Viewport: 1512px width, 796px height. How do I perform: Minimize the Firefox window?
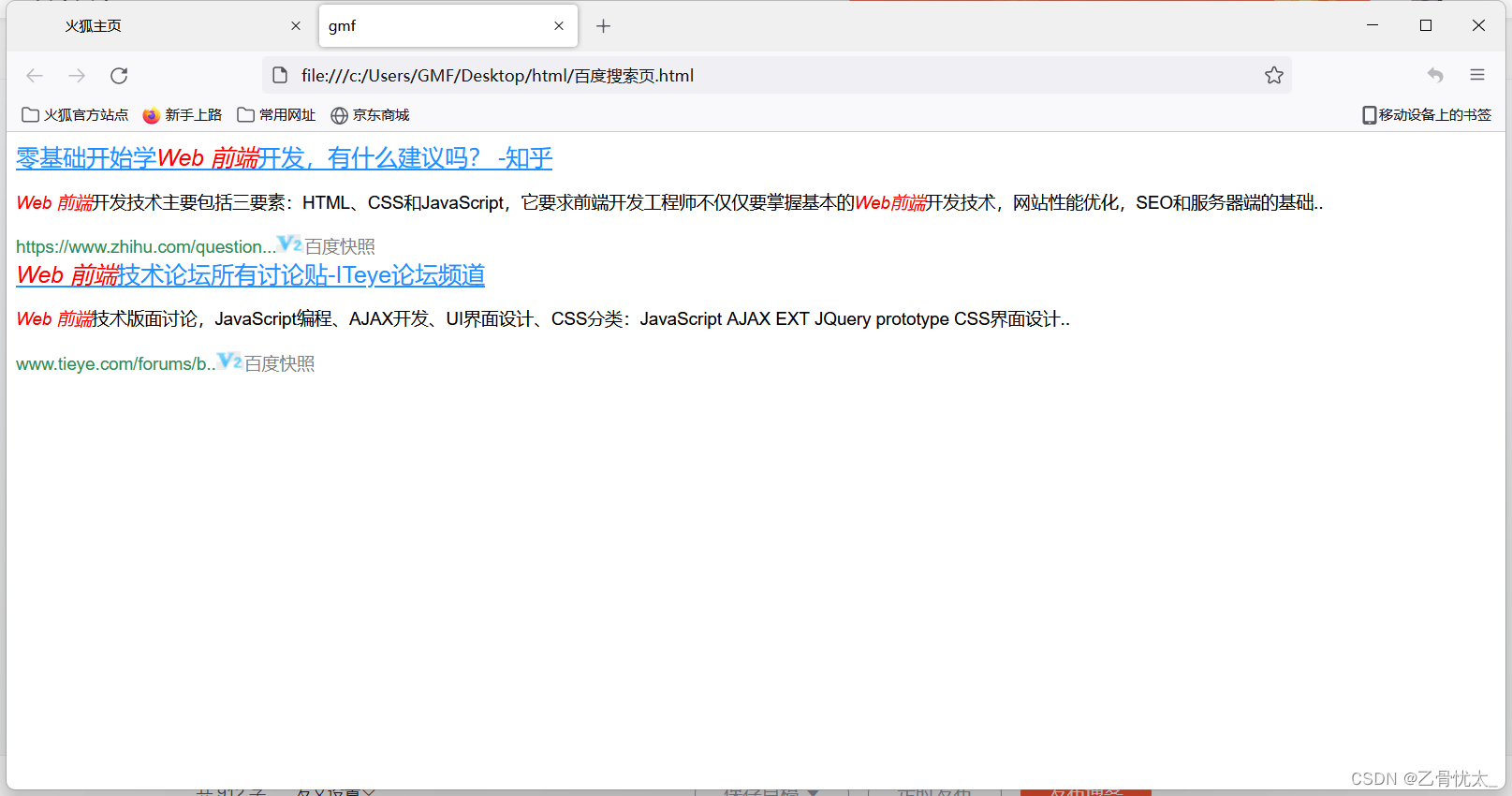point(1373,25)
